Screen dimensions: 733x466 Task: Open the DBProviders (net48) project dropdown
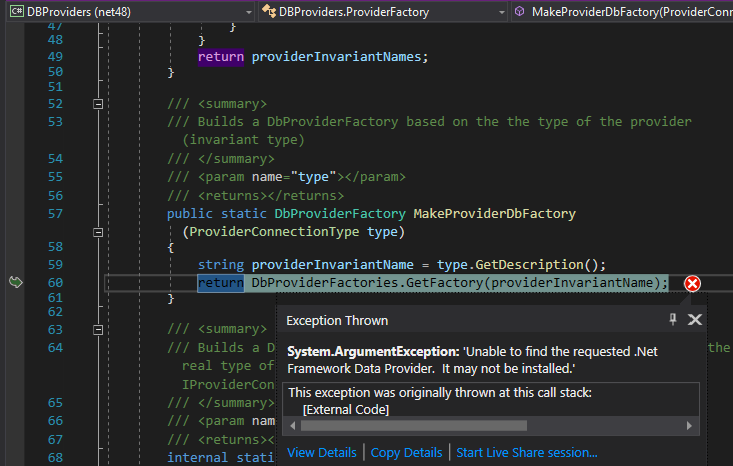(249, 12)
